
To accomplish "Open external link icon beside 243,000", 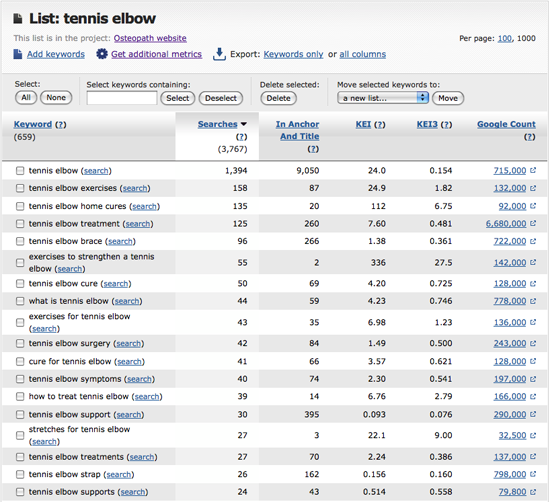I will (x=533, y=343).
